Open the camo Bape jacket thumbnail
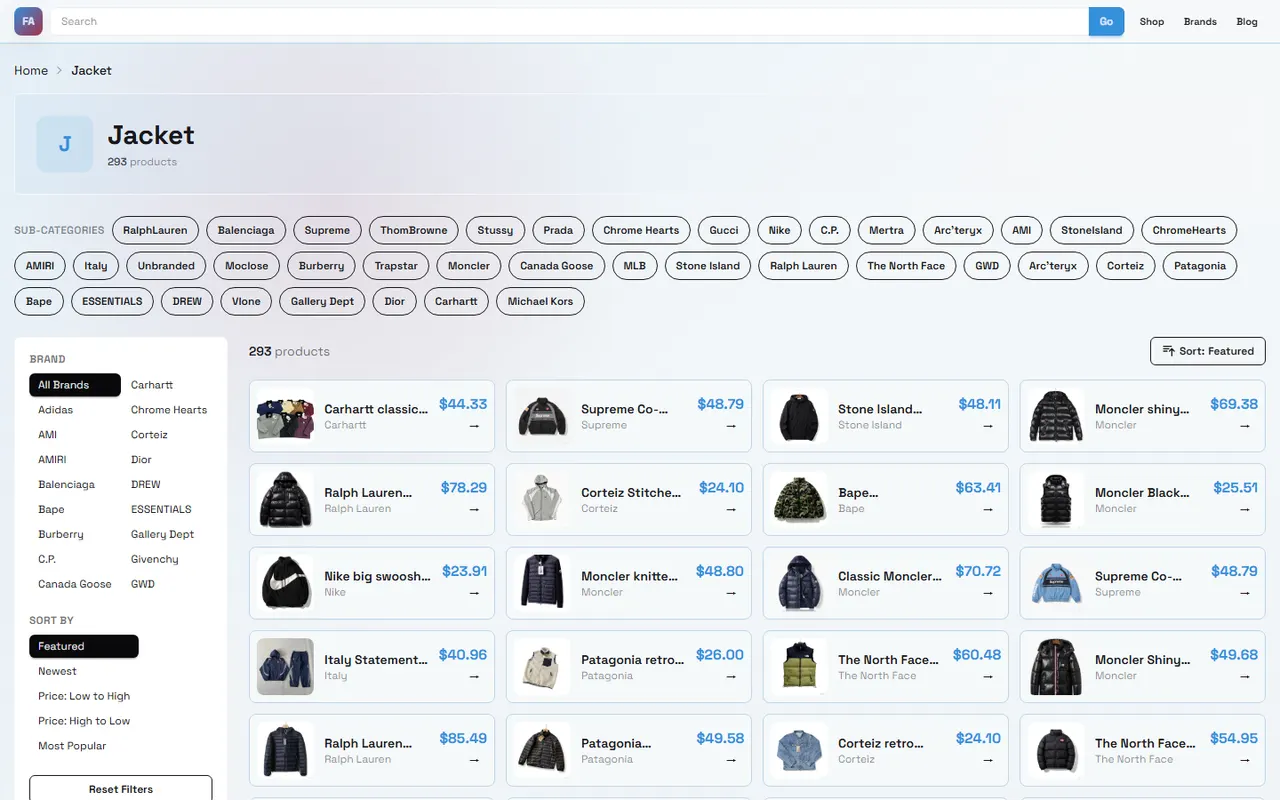 (799, 499)
